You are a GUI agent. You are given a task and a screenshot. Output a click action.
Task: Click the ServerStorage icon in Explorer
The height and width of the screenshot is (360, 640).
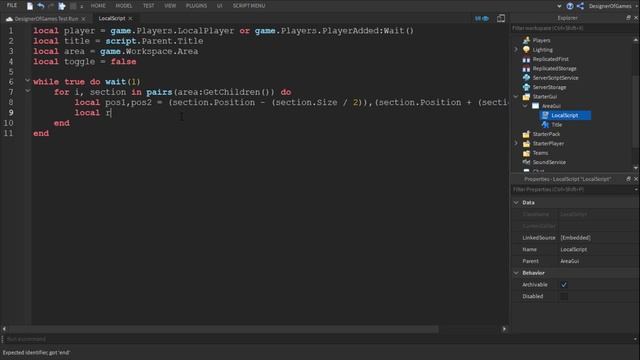pyautogui.click(x=526, y=87)
